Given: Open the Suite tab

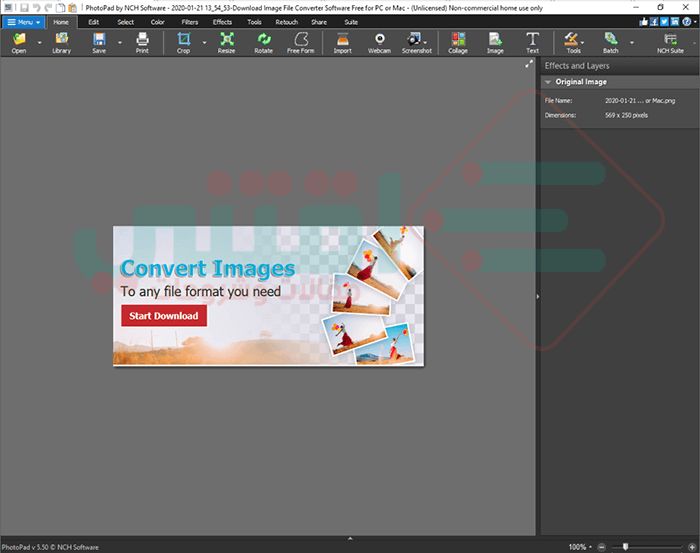Looking at the screenshot, I should click(351, 22).
